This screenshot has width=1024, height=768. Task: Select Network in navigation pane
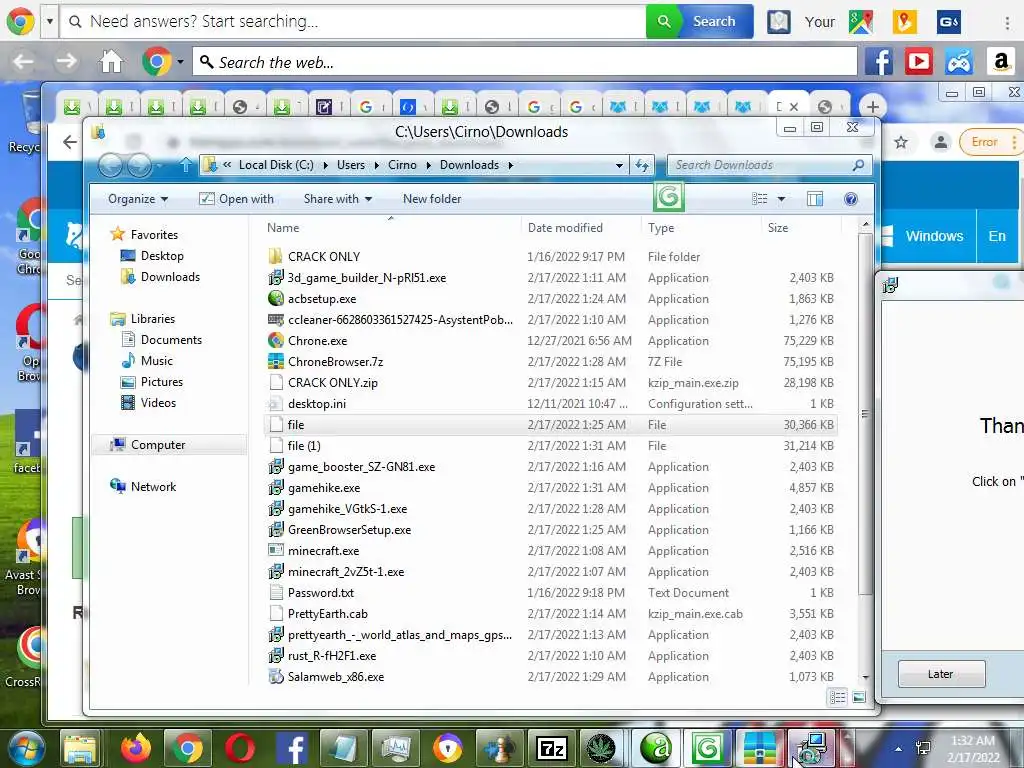point(153,487)
